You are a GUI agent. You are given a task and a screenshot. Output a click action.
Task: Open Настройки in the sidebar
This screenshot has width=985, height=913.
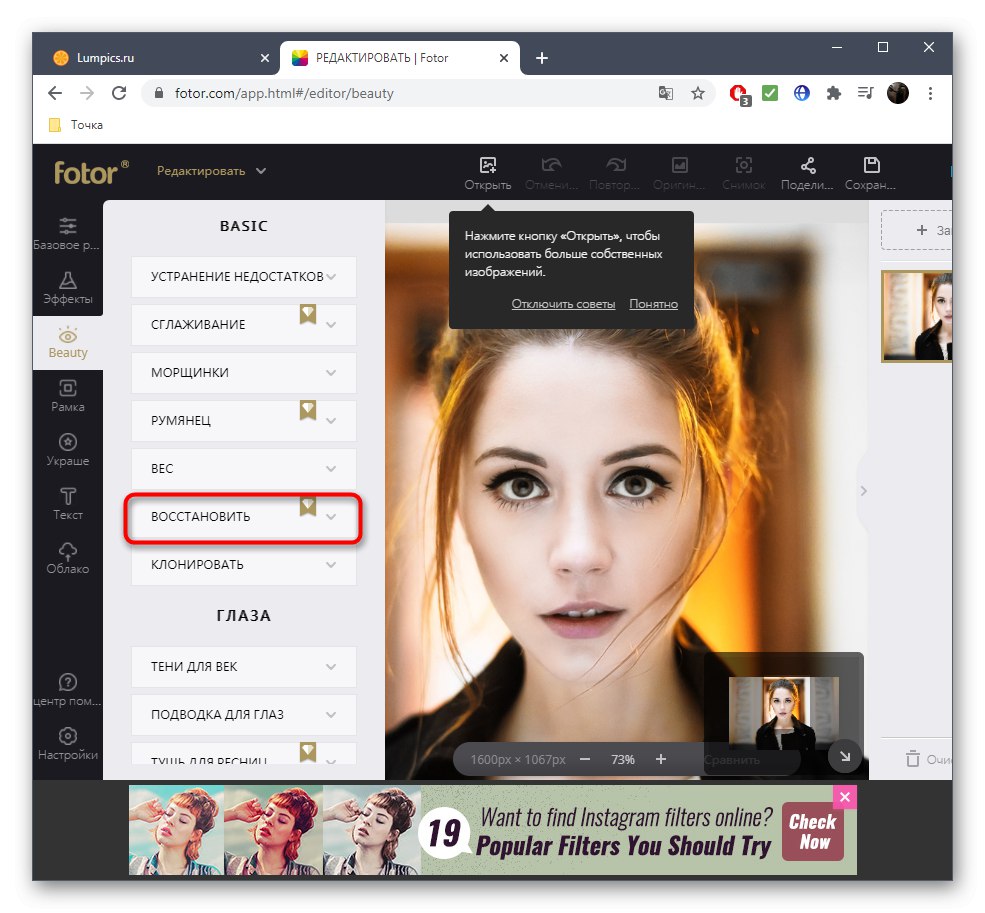(x=67, y=744)
